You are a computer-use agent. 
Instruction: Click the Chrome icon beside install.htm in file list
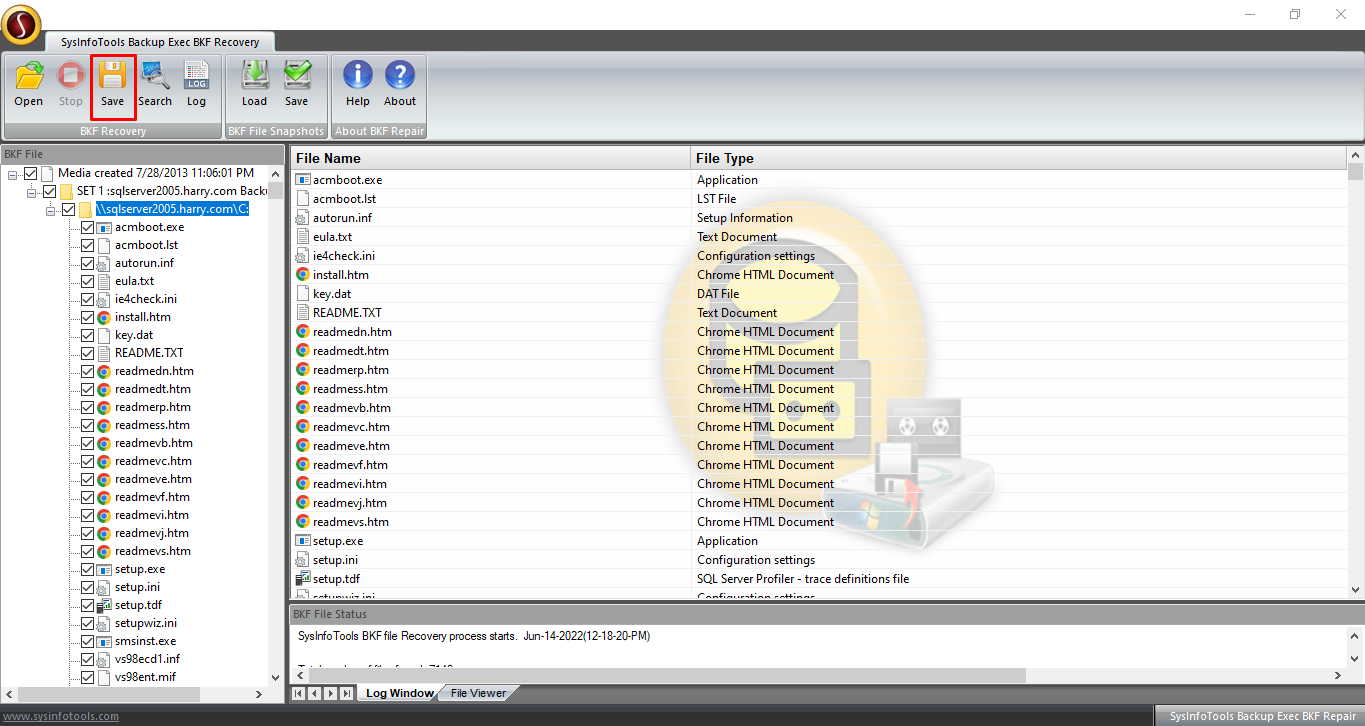(x=303, y=275)
